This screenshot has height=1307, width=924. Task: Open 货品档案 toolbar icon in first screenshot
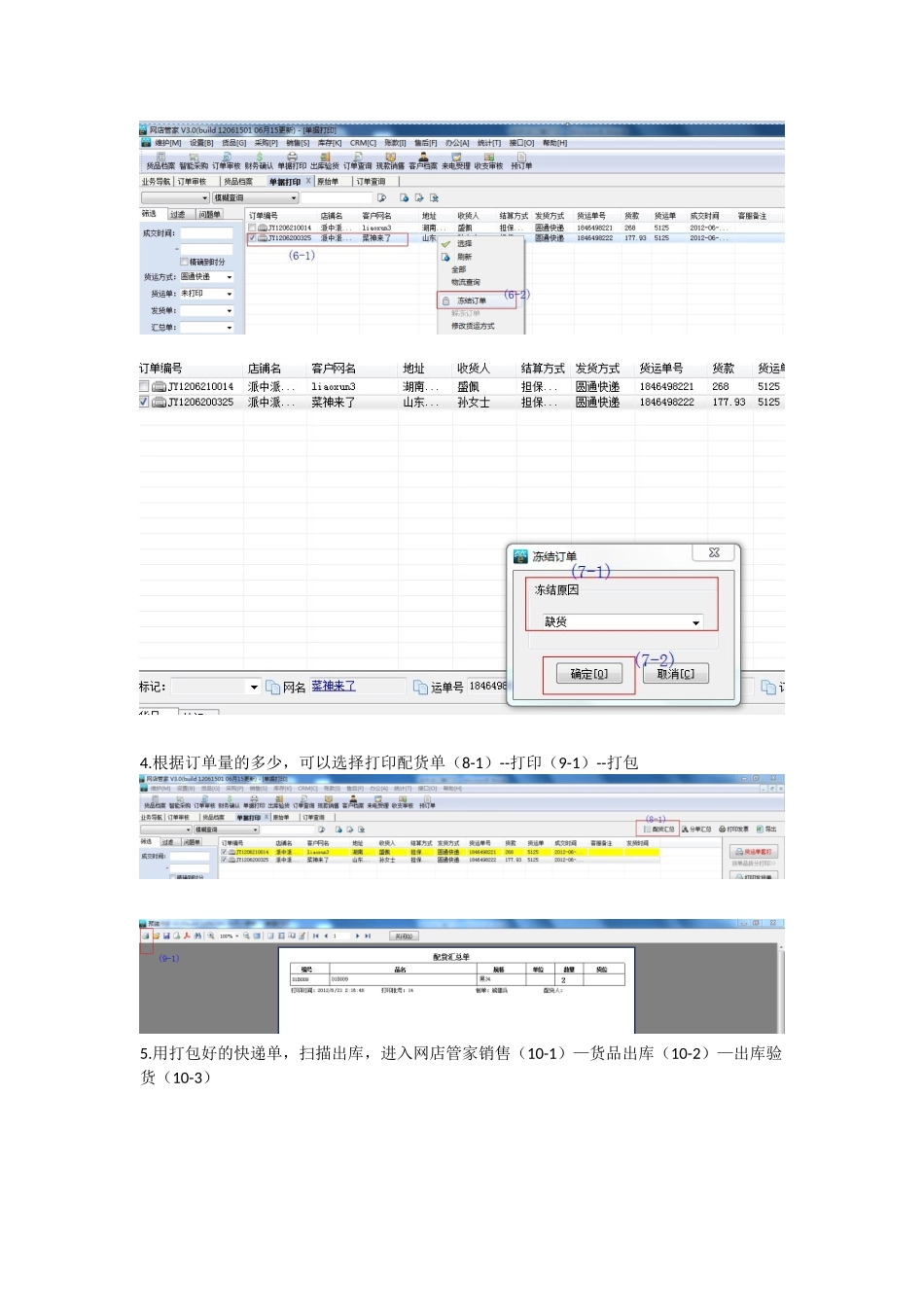pyautogui.click(x=160, y=157)
